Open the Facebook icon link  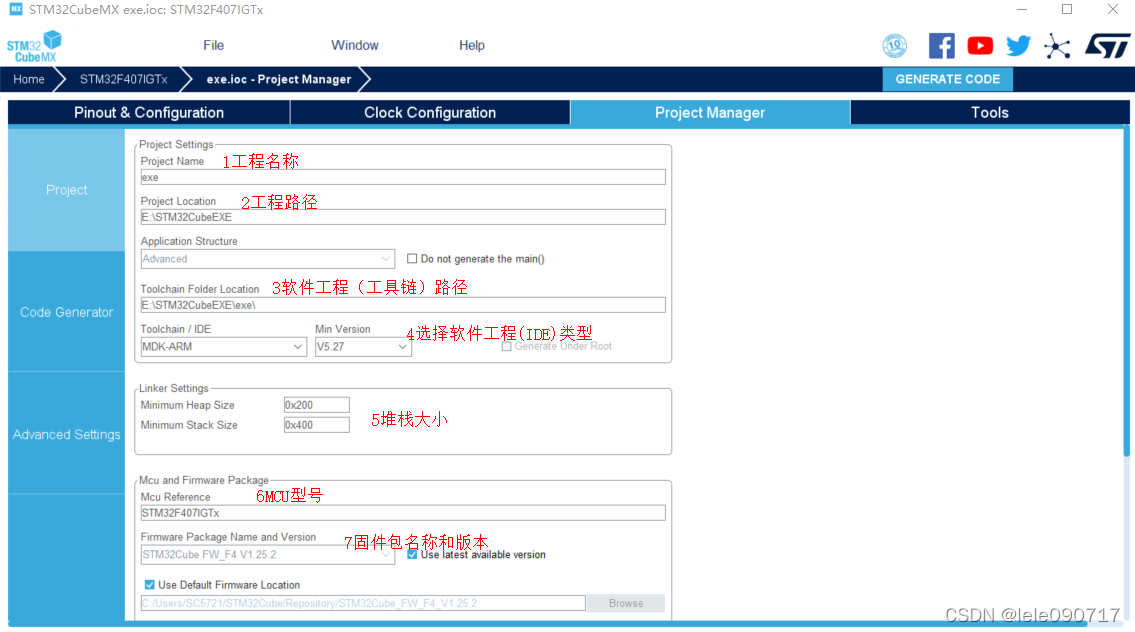941,46
